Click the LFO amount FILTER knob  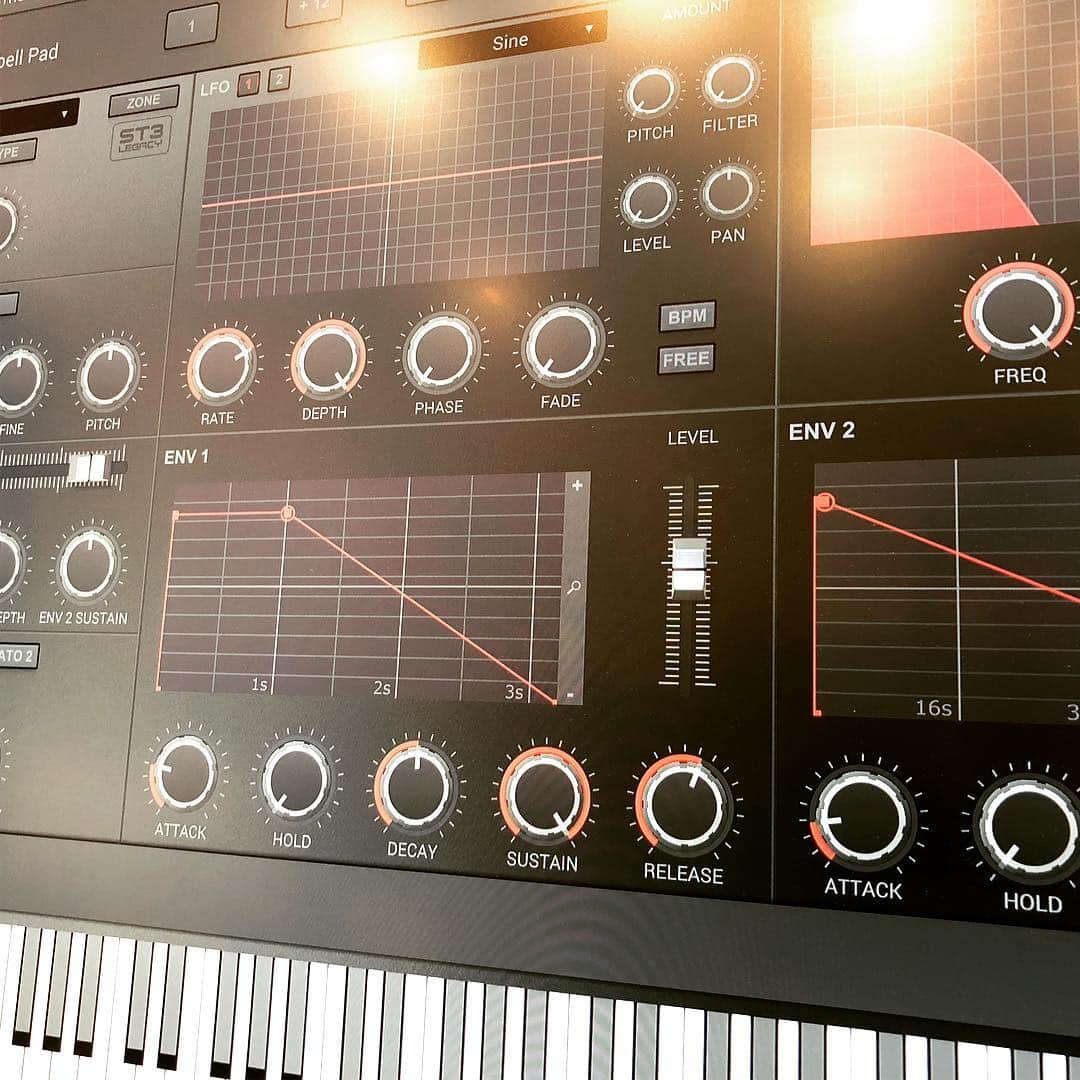[731, 81]
